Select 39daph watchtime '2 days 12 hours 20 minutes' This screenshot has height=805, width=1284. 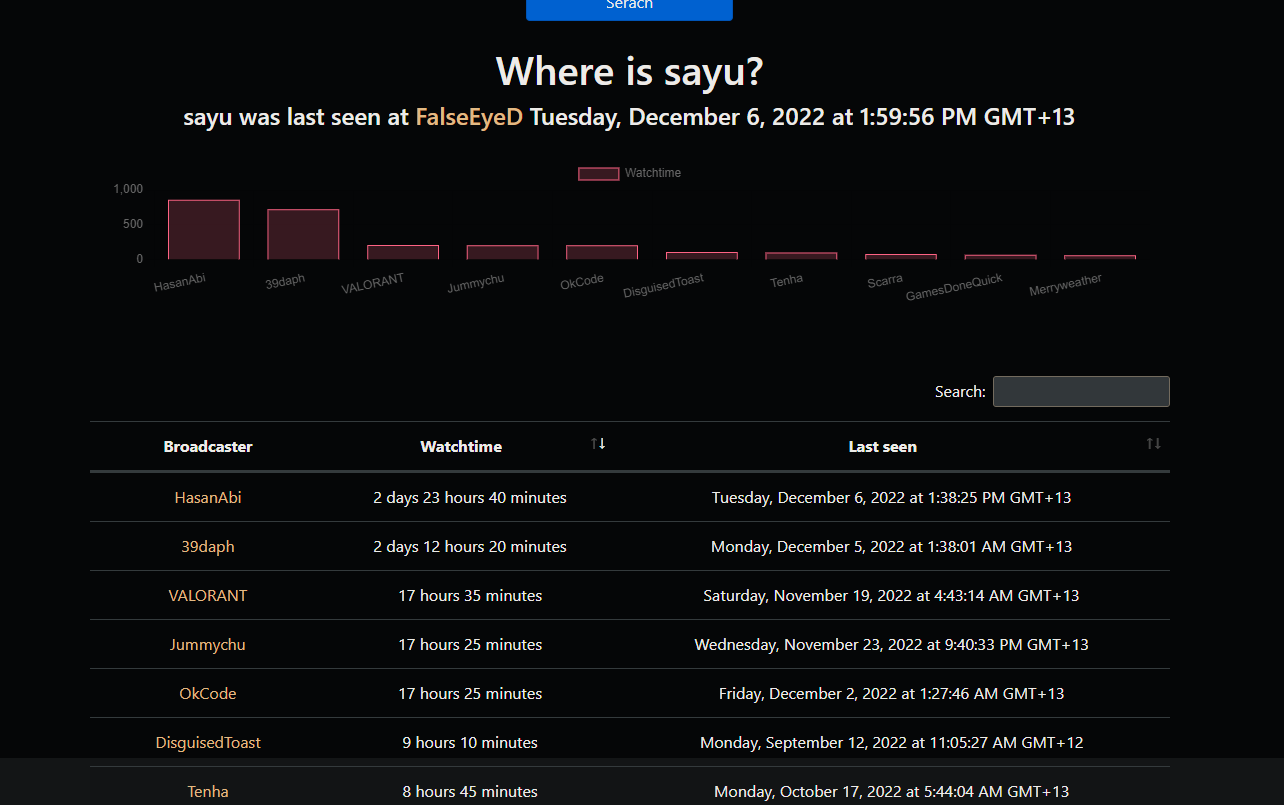(470, 546)
